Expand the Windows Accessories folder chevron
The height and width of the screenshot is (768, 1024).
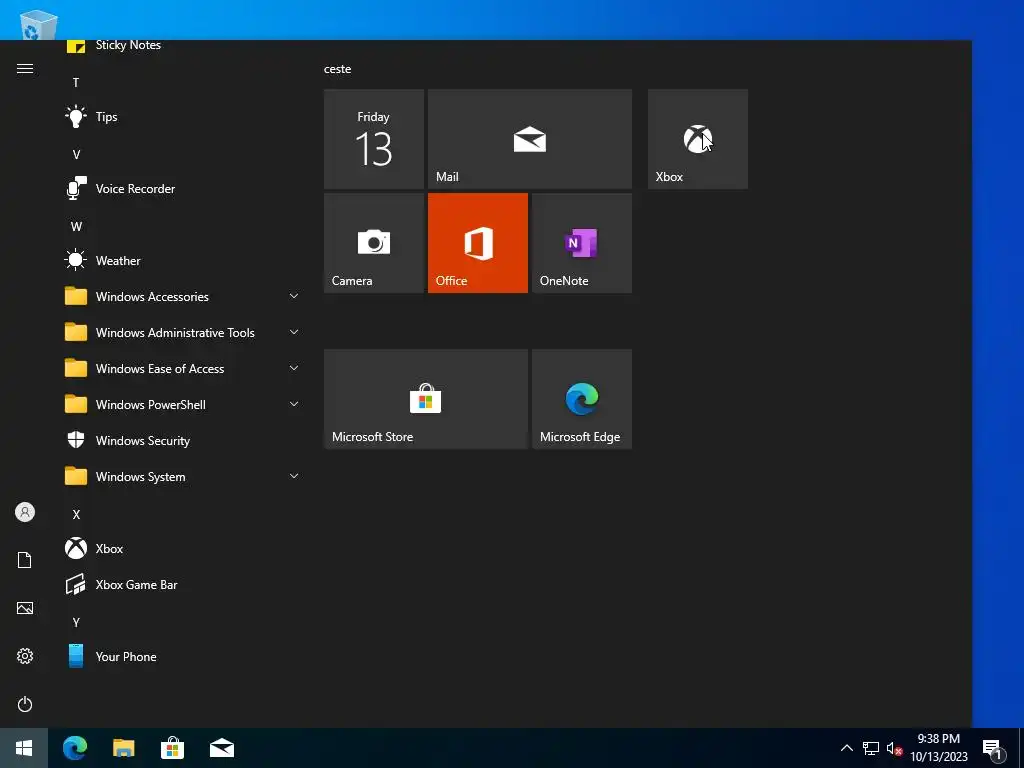coord(294,296)
